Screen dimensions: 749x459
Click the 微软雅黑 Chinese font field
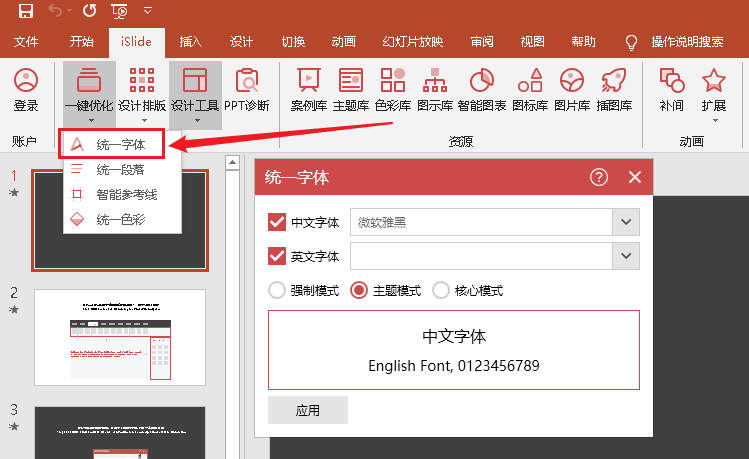tap(481, 222)
